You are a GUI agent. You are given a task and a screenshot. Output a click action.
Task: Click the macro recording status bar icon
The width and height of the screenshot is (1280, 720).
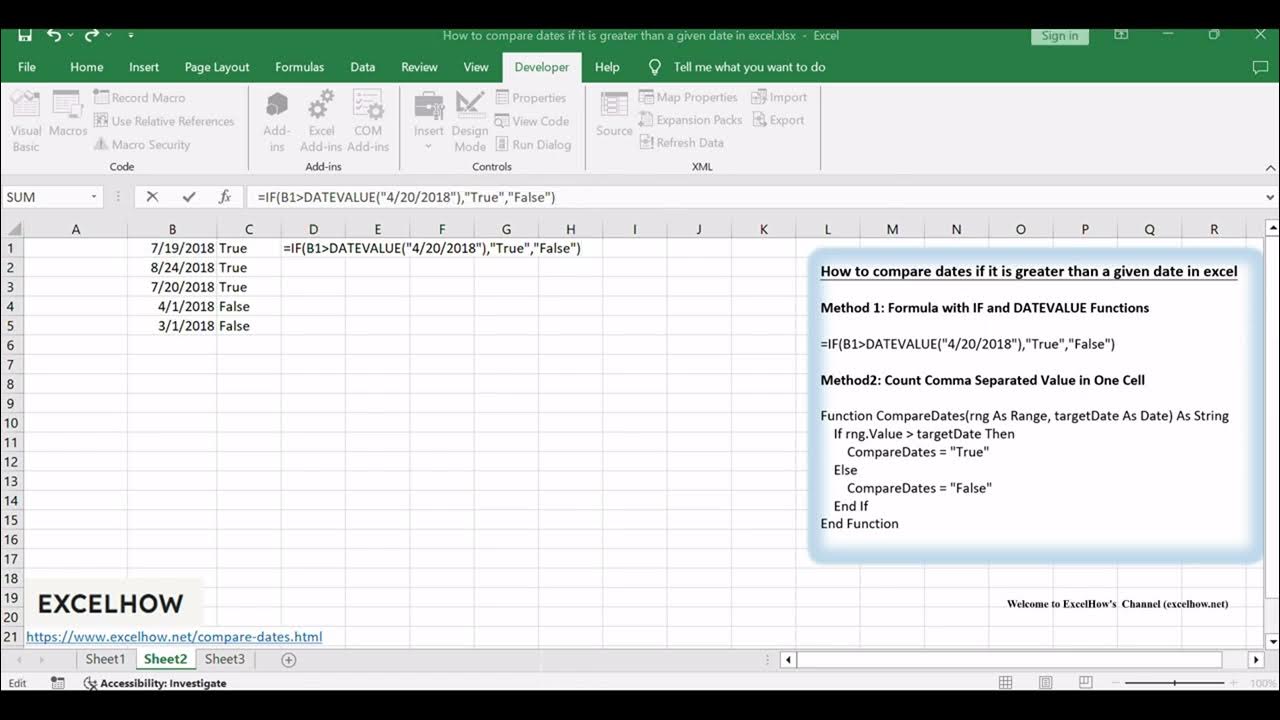click(58, 683)
